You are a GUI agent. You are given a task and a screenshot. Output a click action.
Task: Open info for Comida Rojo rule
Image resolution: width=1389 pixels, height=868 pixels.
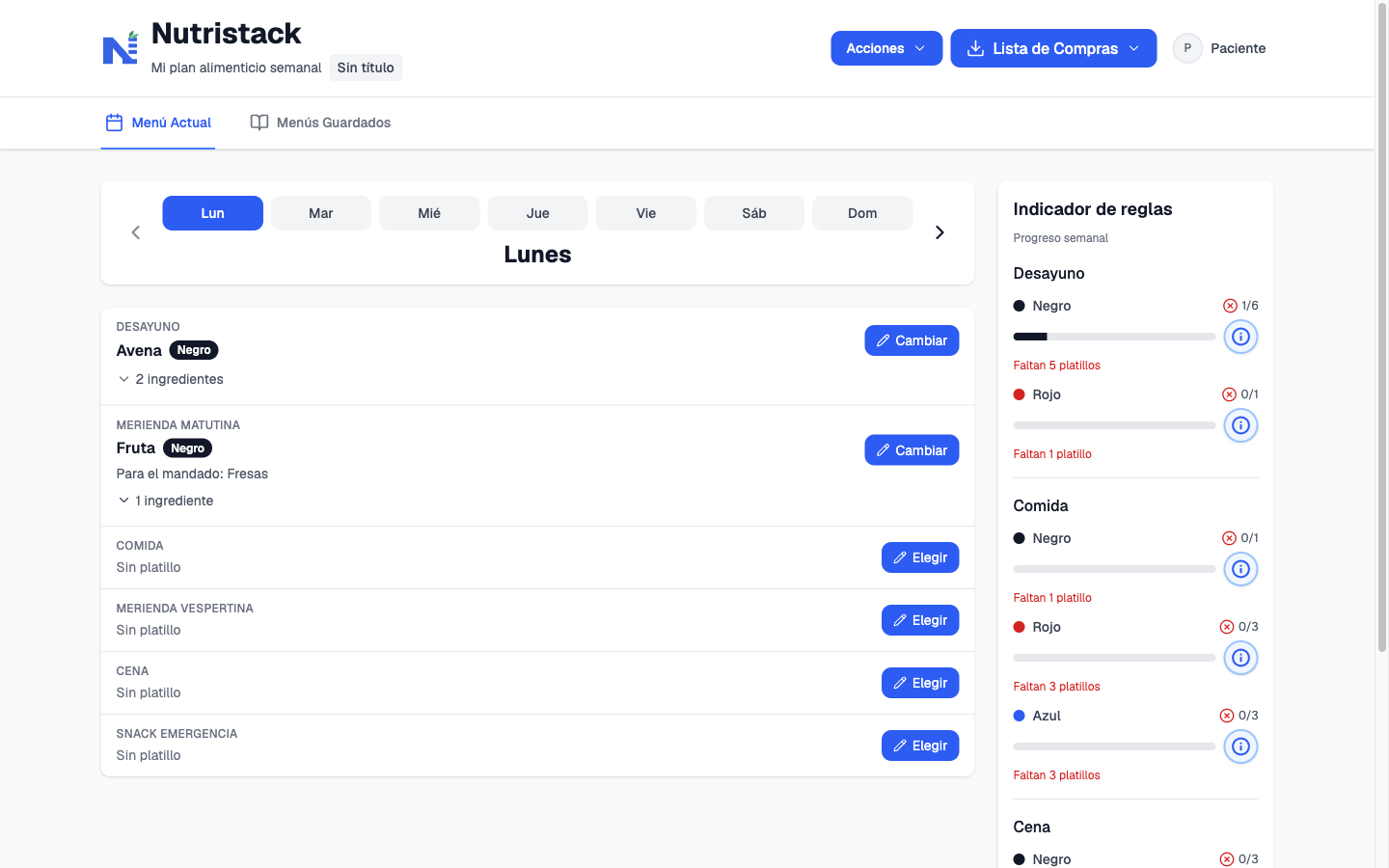click(1240, 658)
